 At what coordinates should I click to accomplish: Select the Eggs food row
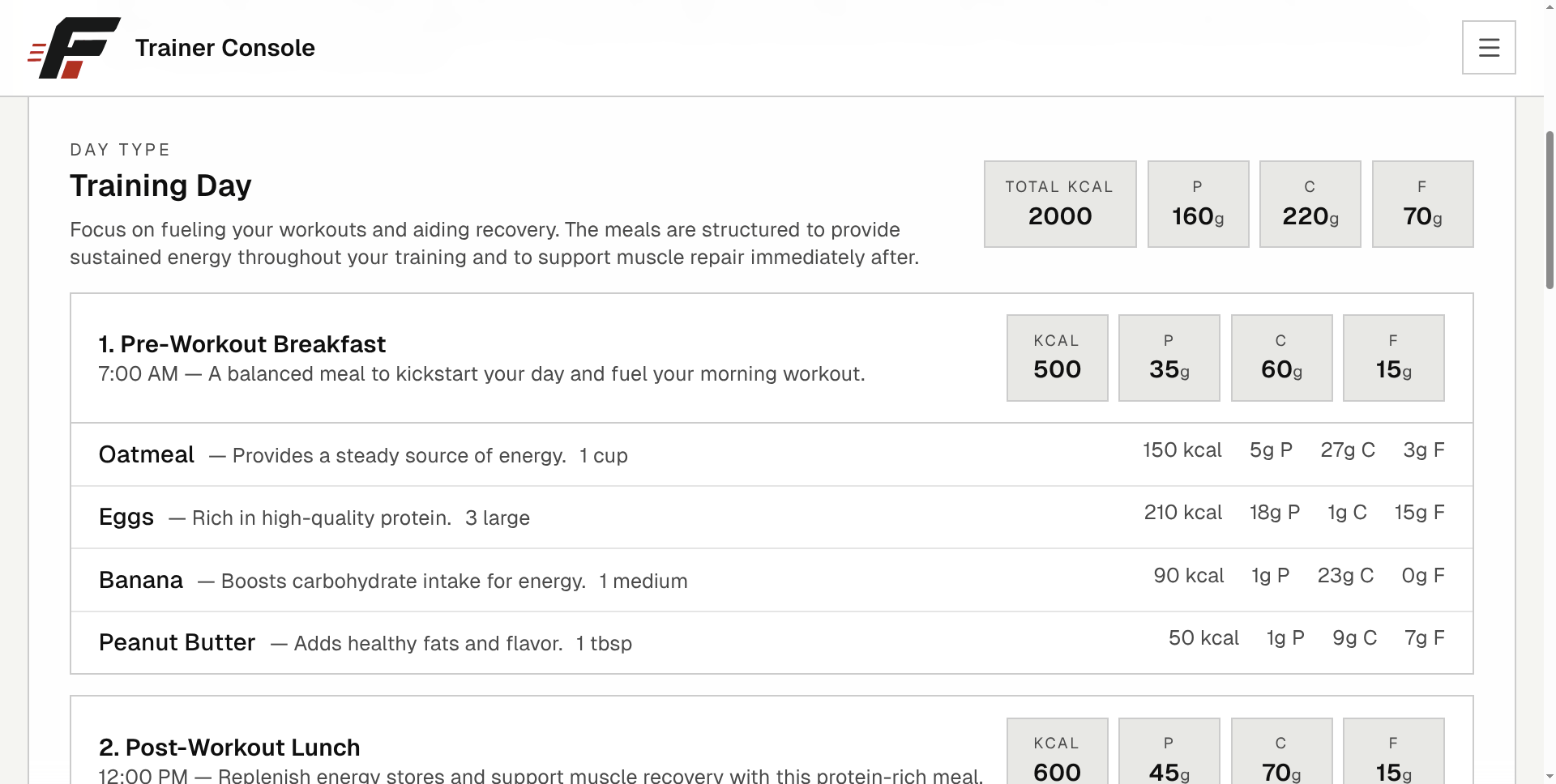772,518
